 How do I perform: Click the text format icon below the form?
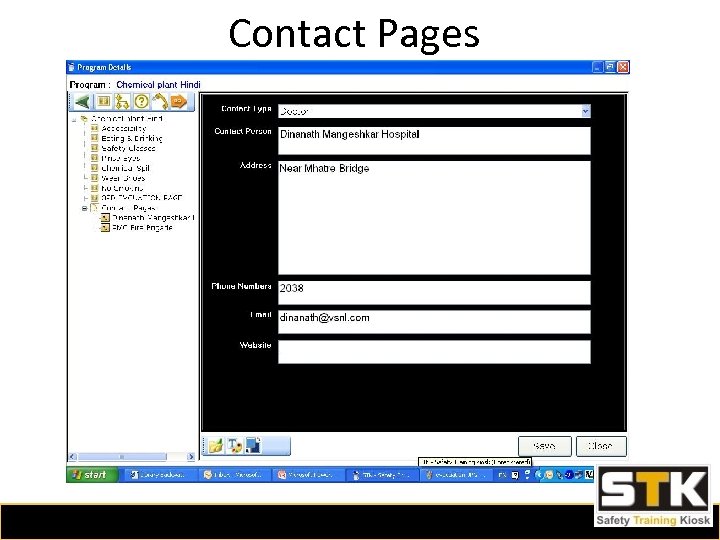(x=234, y=445)
